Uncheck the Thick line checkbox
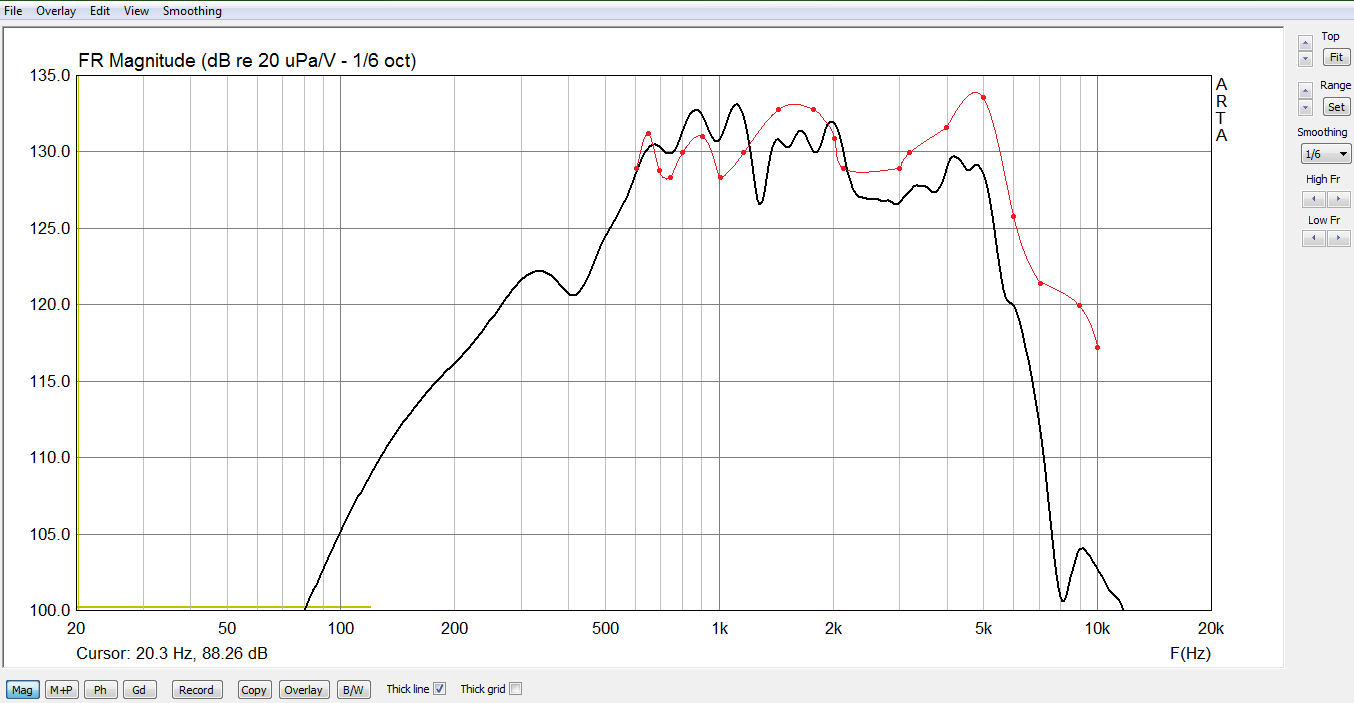1354x703 pixels. pyautogui.click(x=440, y=689)
